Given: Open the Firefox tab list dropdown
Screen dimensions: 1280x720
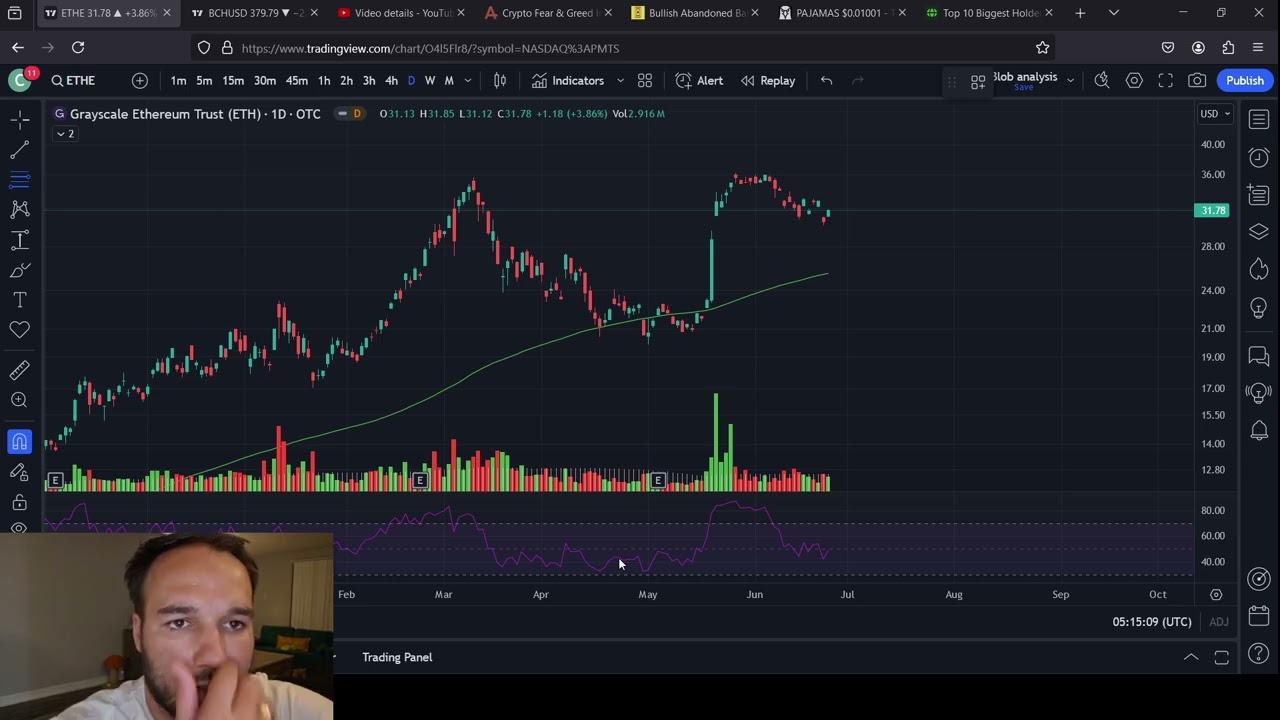Looking at the screenshot, I should [x=1113, y=13].
